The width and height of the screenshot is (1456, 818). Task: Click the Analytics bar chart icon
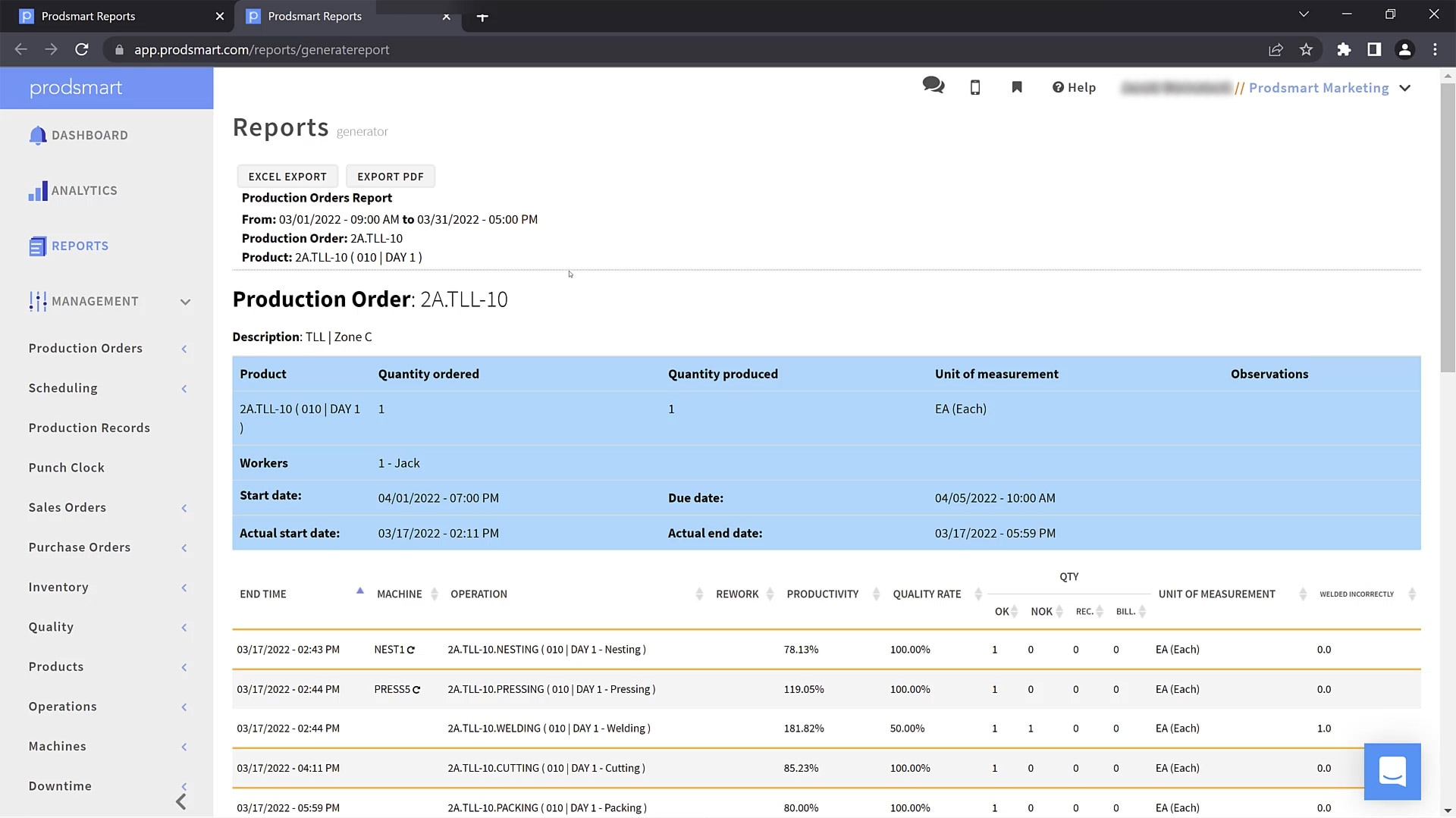37,191
